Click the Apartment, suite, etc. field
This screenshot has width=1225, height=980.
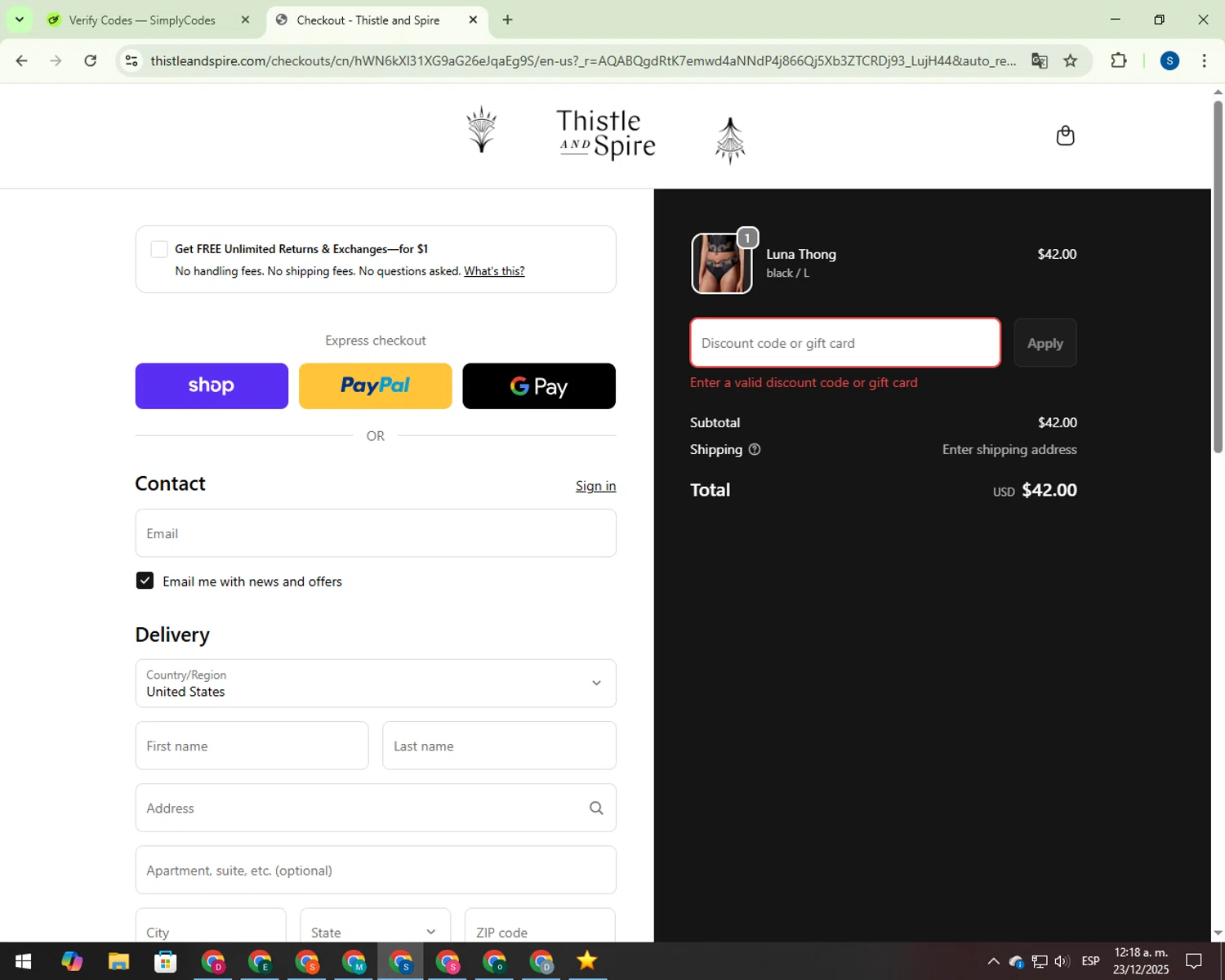(376, 870)
